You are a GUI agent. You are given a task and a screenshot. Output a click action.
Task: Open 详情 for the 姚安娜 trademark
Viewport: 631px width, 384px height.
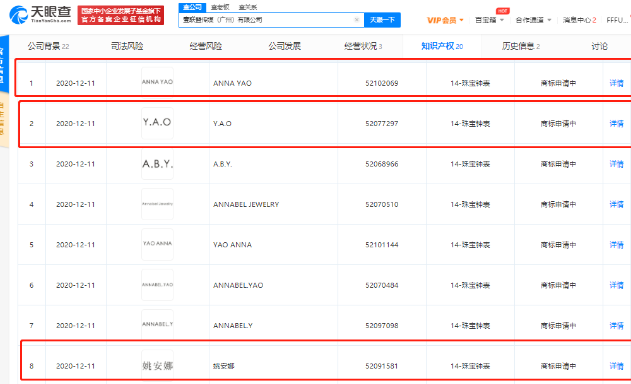pos(616,366)
